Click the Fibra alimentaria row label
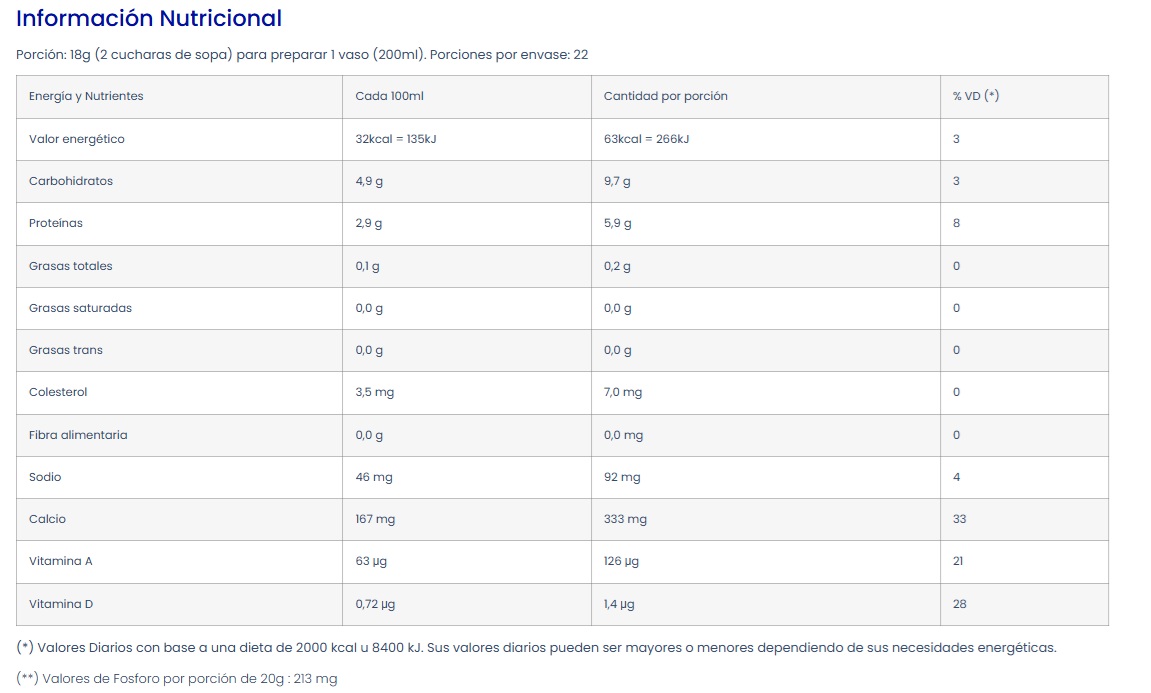 (78, 435)
